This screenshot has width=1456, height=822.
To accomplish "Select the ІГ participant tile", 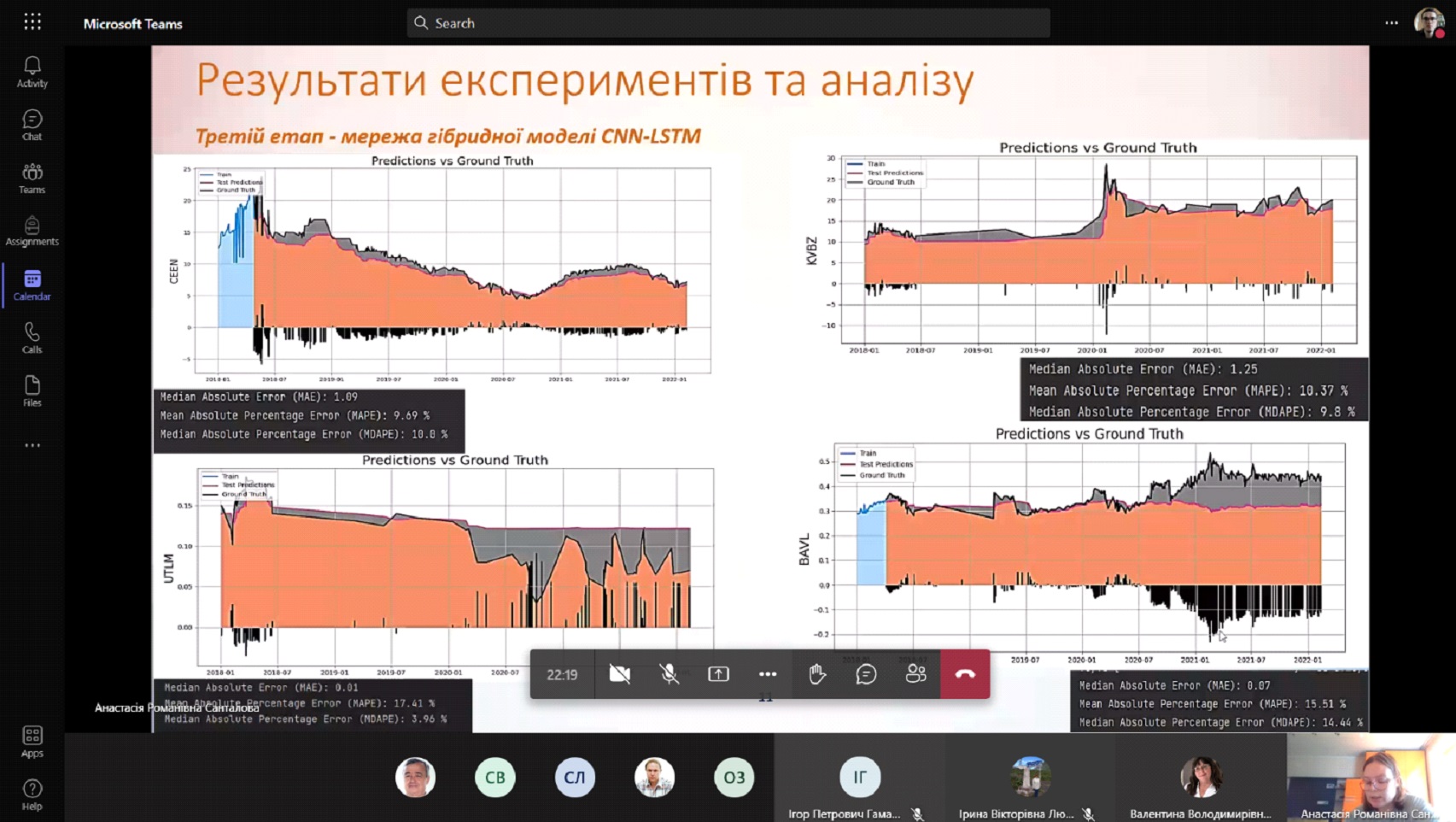I will pos(859,778).
